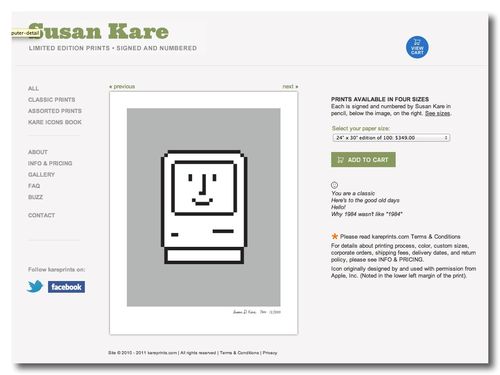Open Kare Icons Book page
Screen dimensions: 500x375
55,122
